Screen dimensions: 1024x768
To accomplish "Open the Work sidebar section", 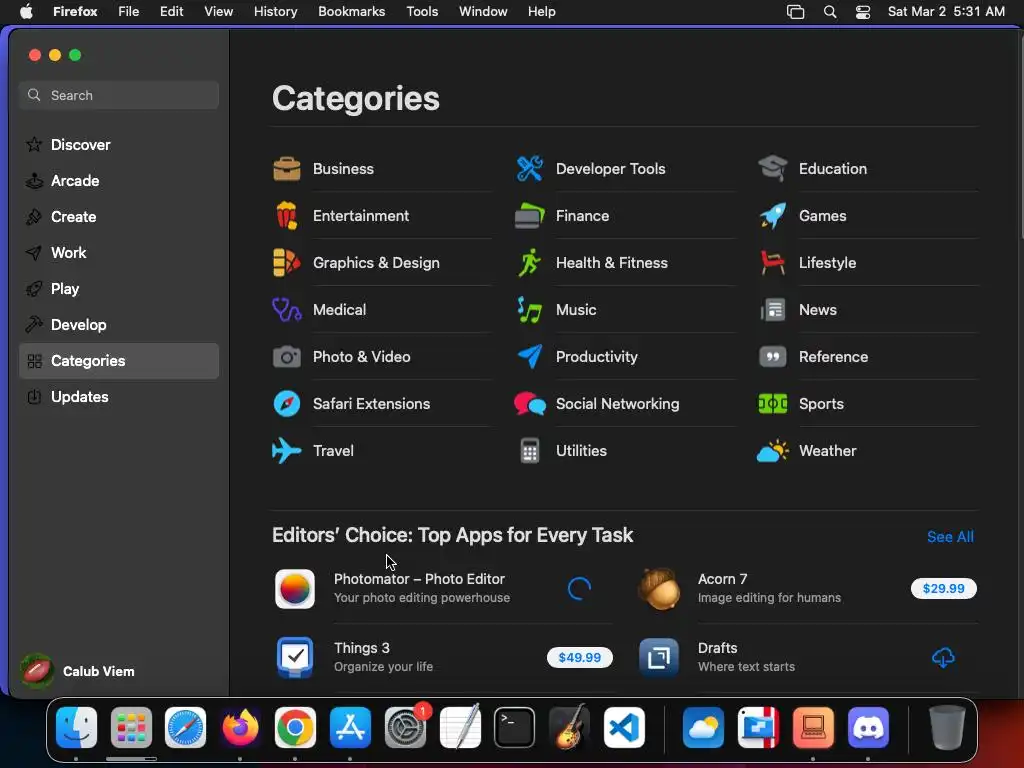I will (x=119, y=253).
